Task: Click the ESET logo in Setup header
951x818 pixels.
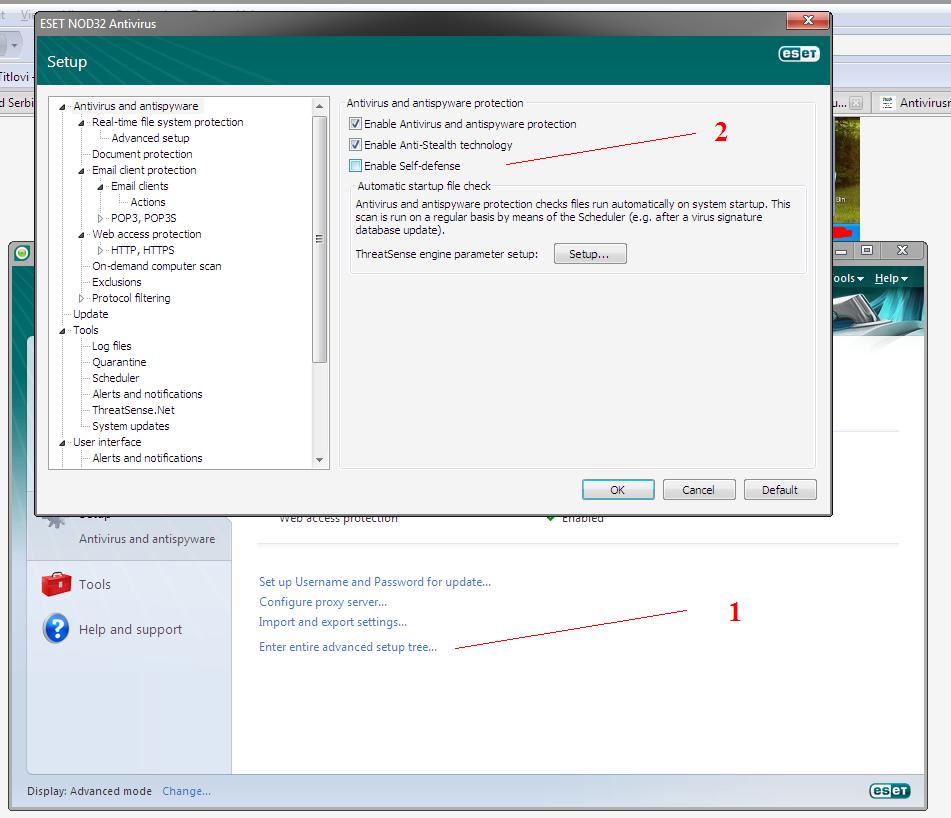Action: point(799,54)
